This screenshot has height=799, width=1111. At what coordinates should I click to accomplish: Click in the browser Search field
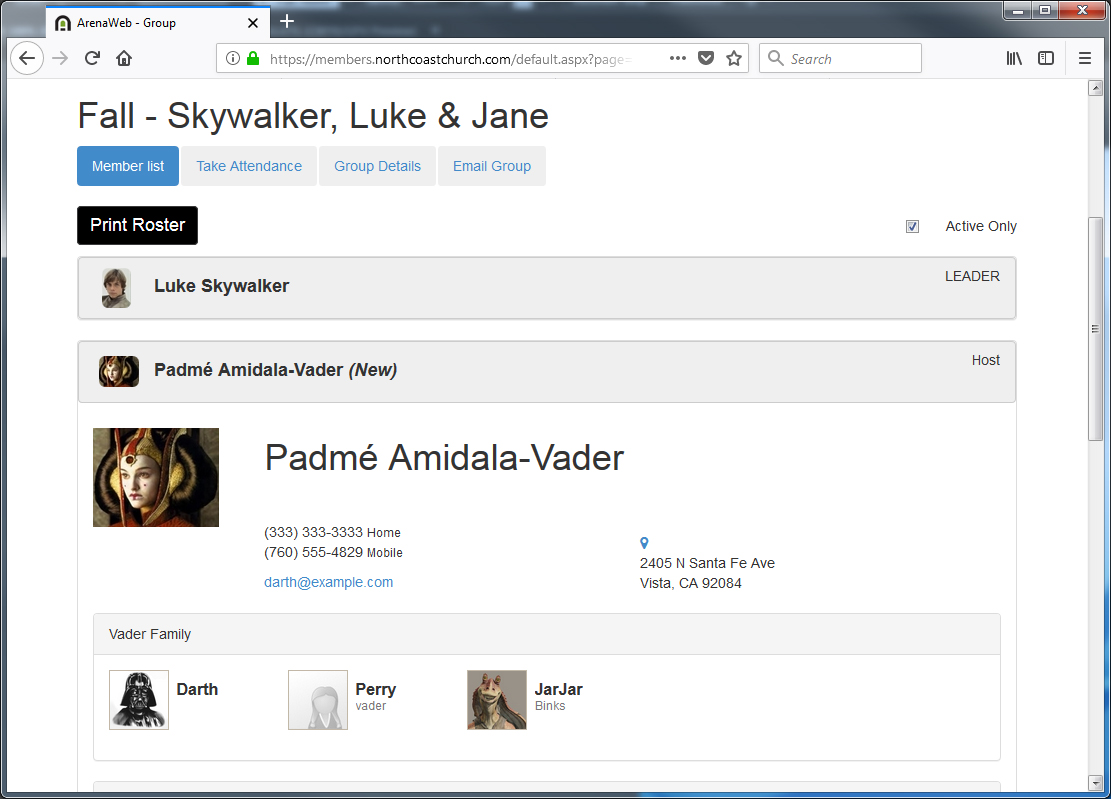point(850,59)
